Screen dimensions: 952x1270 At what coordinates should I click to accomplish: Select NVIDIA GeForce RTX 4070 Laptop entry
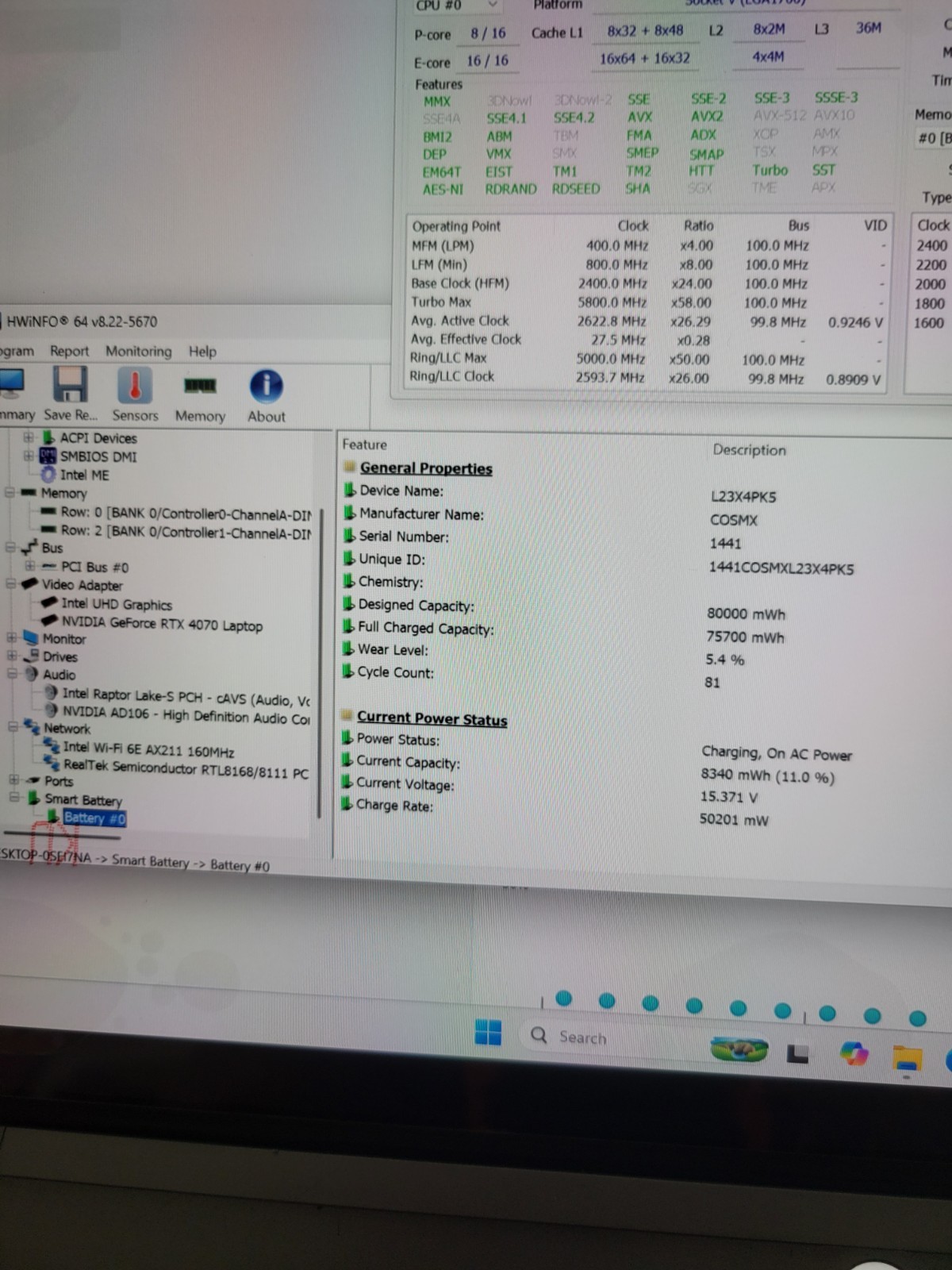pos(162,624)
